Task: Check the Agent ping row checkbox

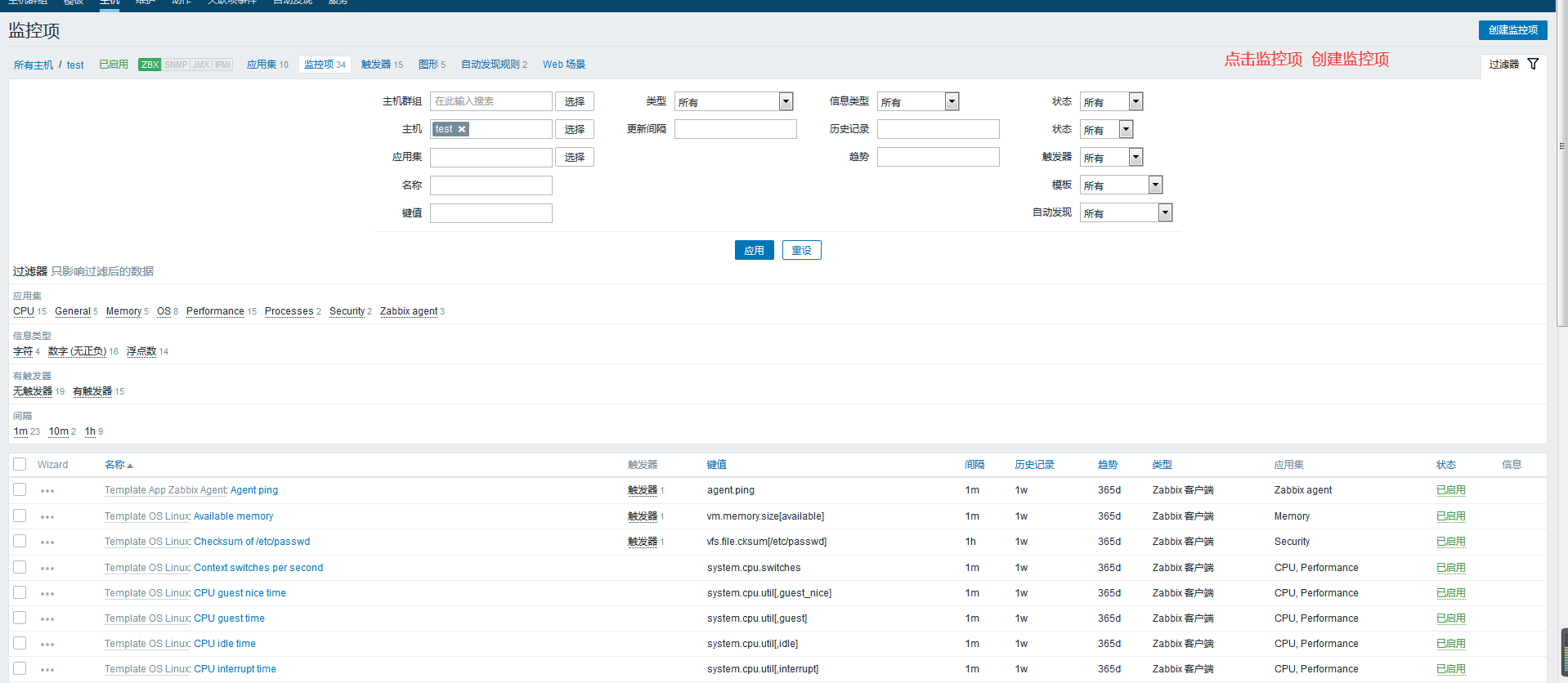Action: (20, 489)
